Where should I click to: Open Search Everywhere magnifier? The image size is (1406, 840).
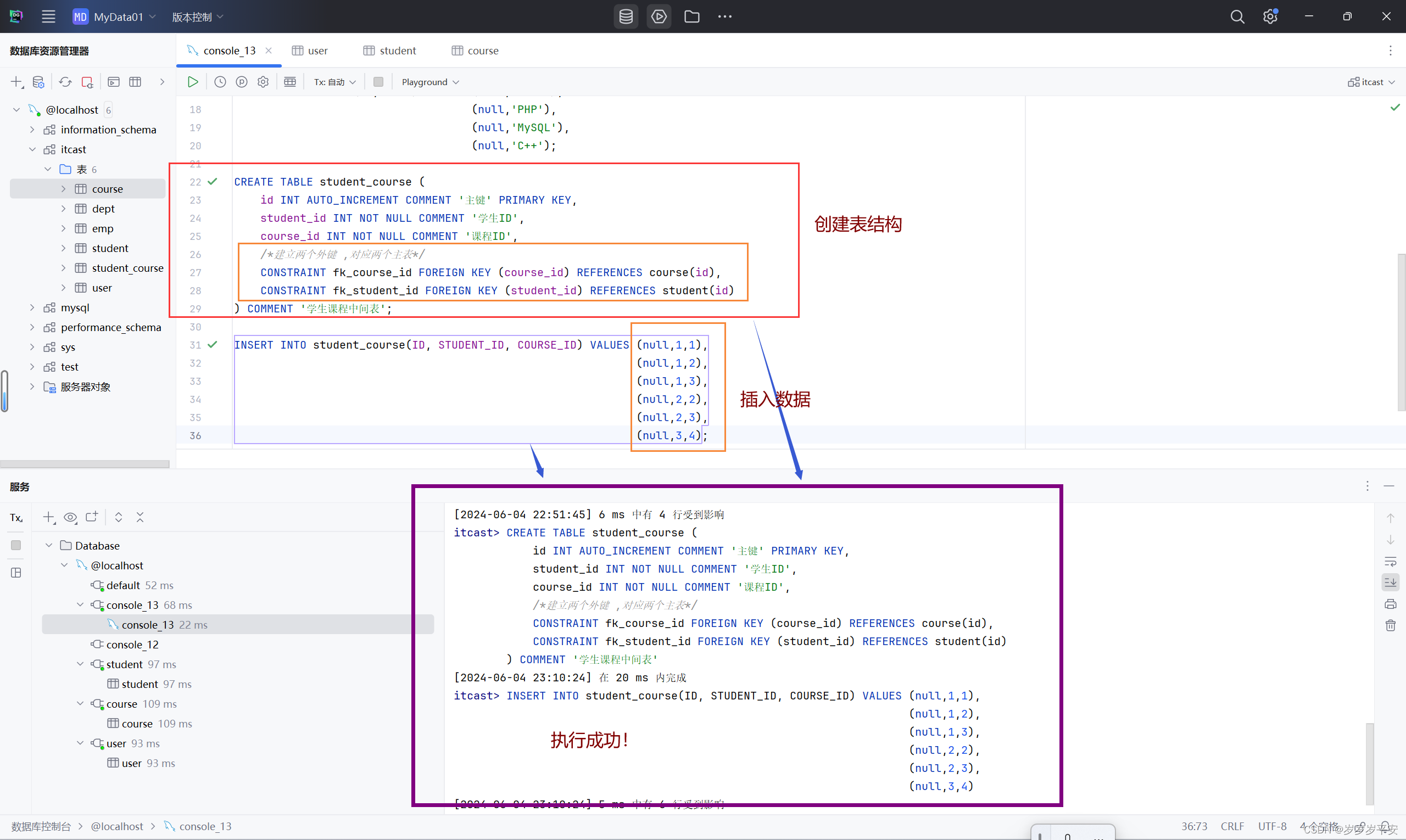click(x=1237, y=16)
